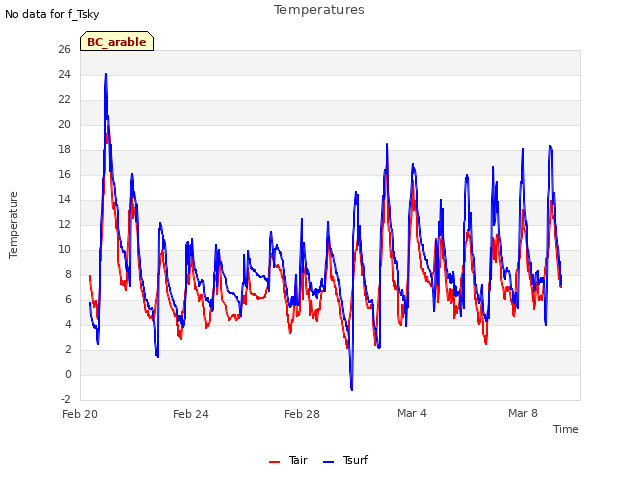The image size is (640, 480).
Task: Click the 6 y-axis tick label
Action: (x=68, y=300)
